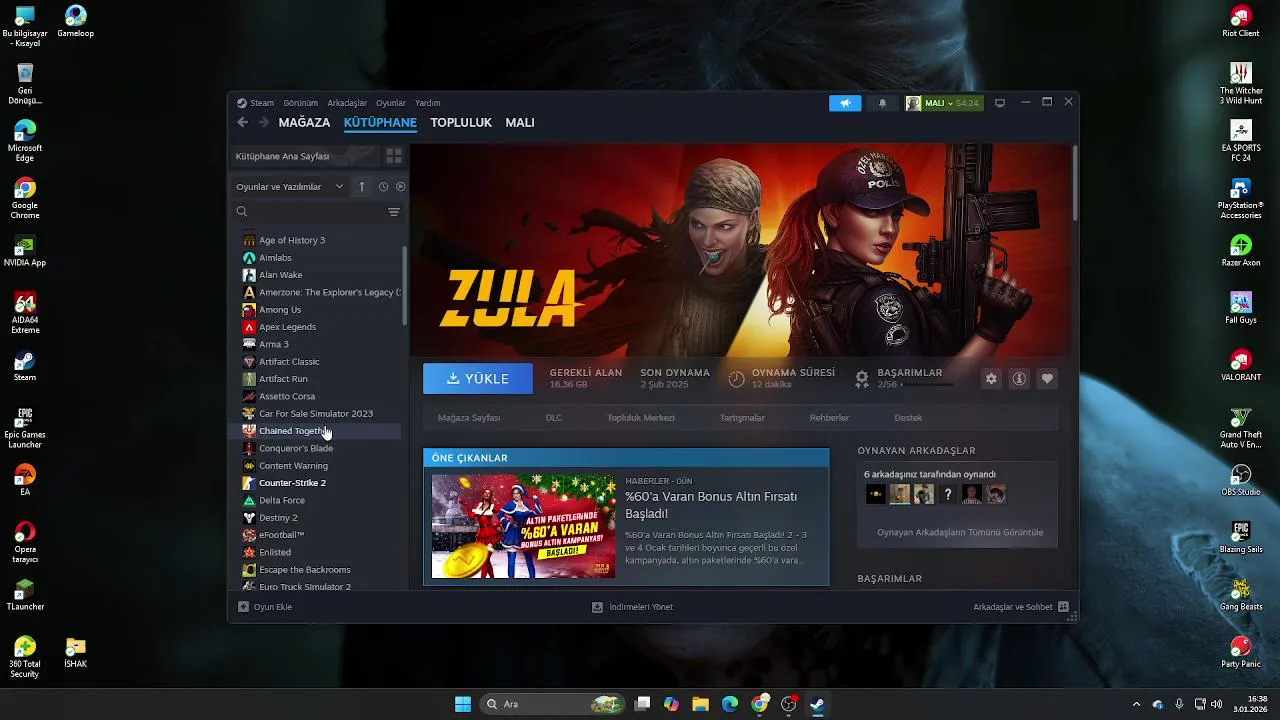Click Kütüphane Ana Sayfası button
Viewport: 1280px width, 720px height.
(305, 156)
